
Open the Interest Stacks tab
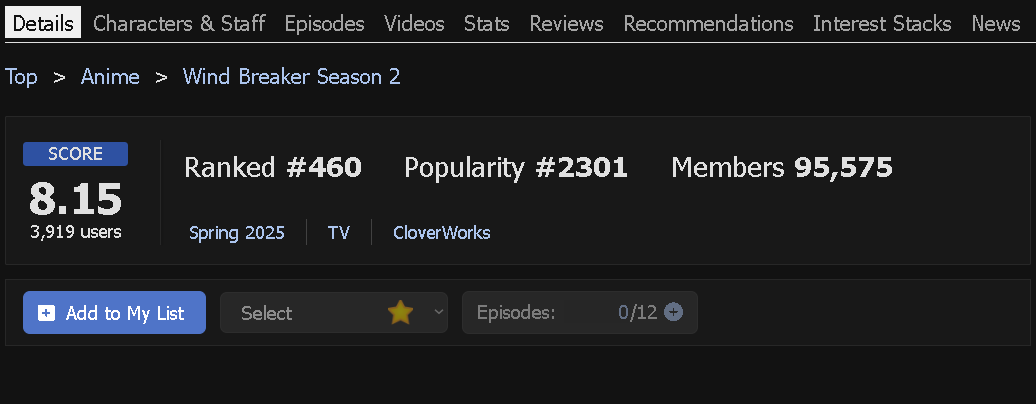pos(882,24)
